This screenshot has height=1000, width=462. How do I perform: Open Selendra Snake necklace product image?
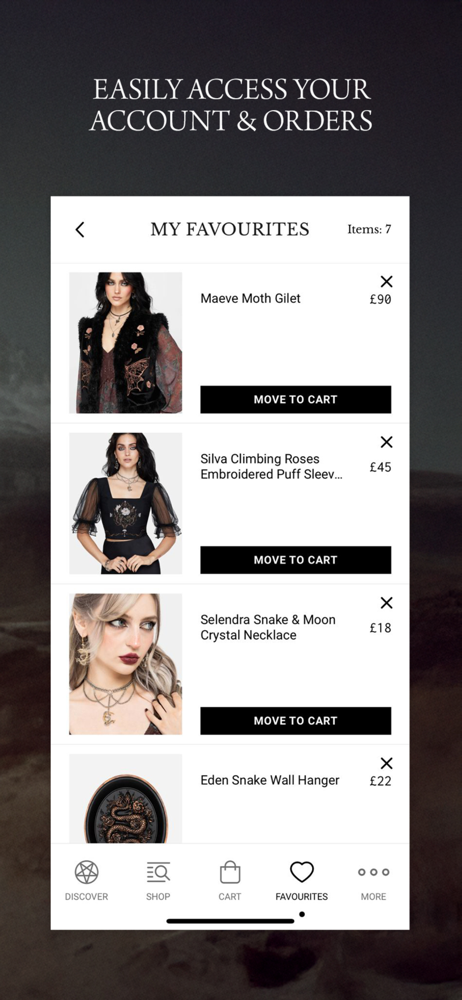[126, 665]
